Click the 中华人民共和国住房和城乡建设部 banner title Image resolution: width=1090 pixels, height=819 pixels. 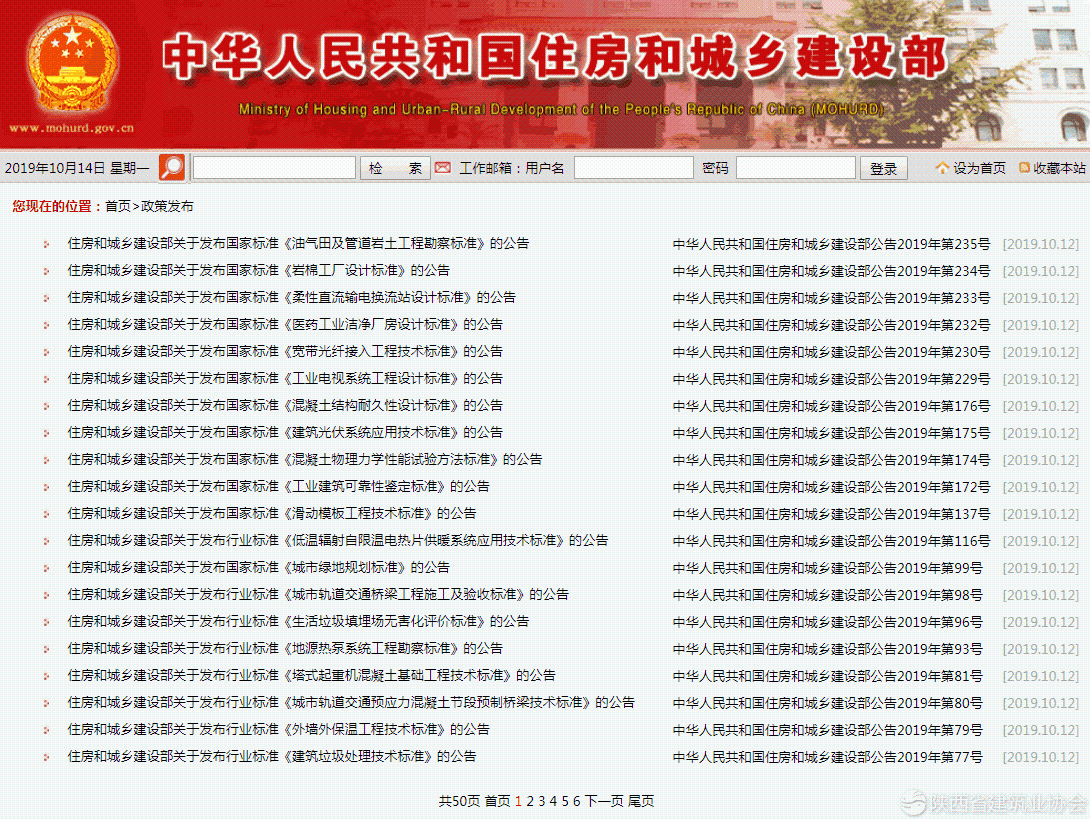click(555, 57)
